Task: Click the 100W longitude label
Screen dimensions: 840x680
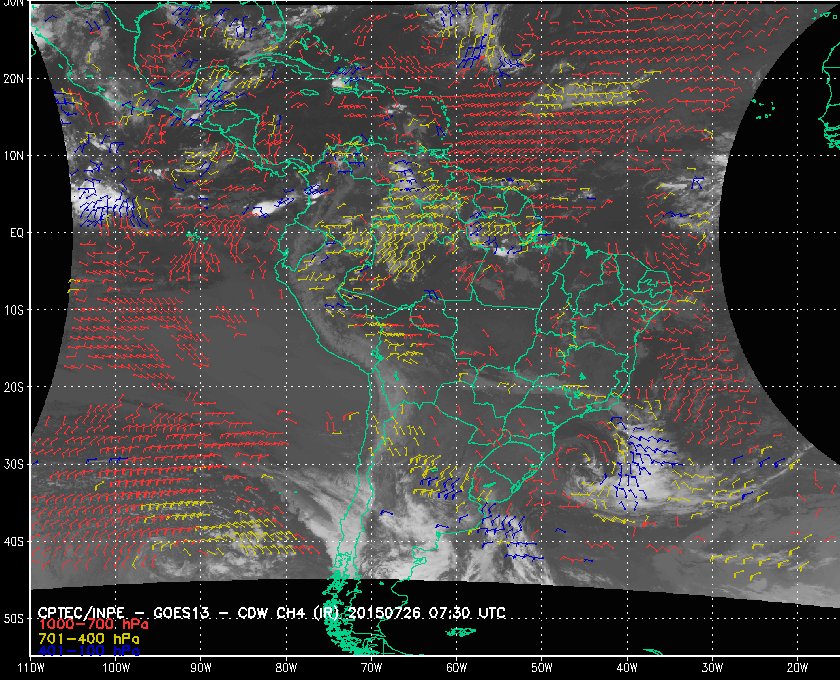Action: [x=116, y=668]
